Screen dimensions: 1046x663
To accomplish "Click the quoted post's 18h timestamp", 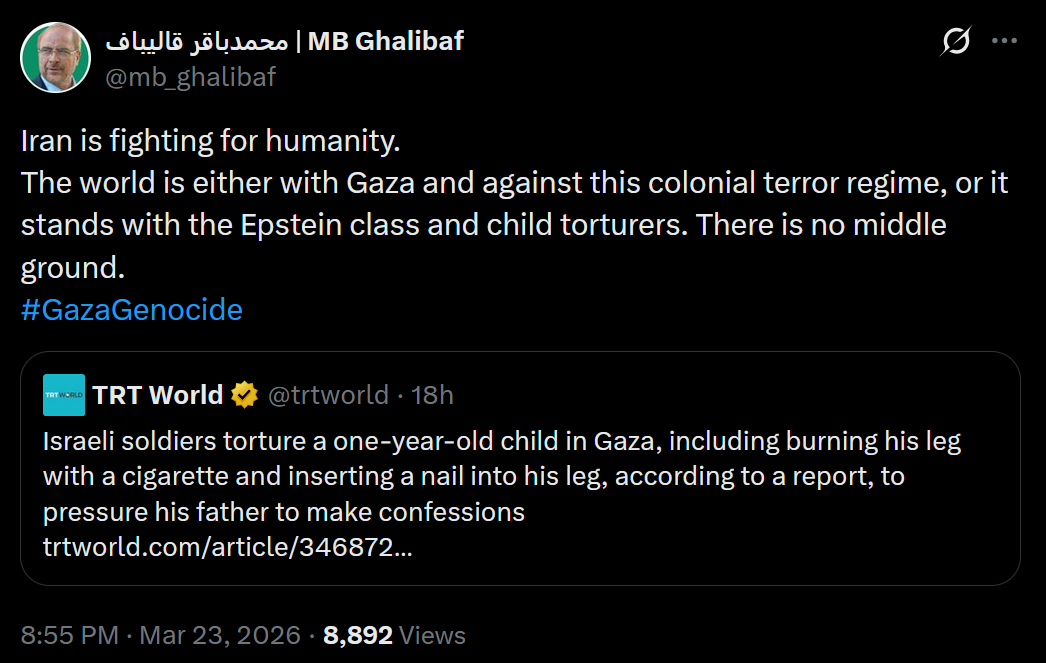I will click(432, 395).
